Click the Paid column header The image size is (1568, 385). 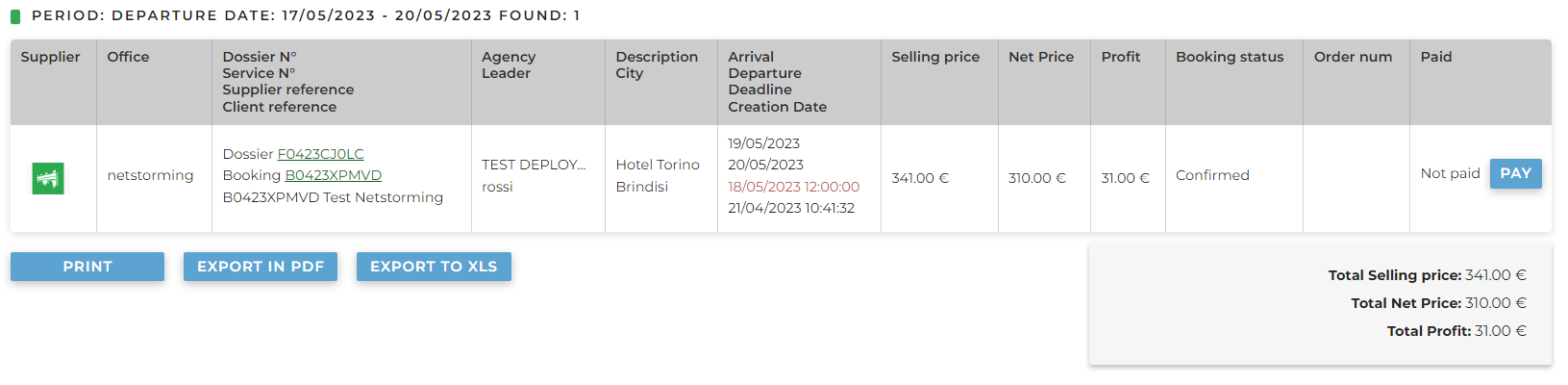1436,57
